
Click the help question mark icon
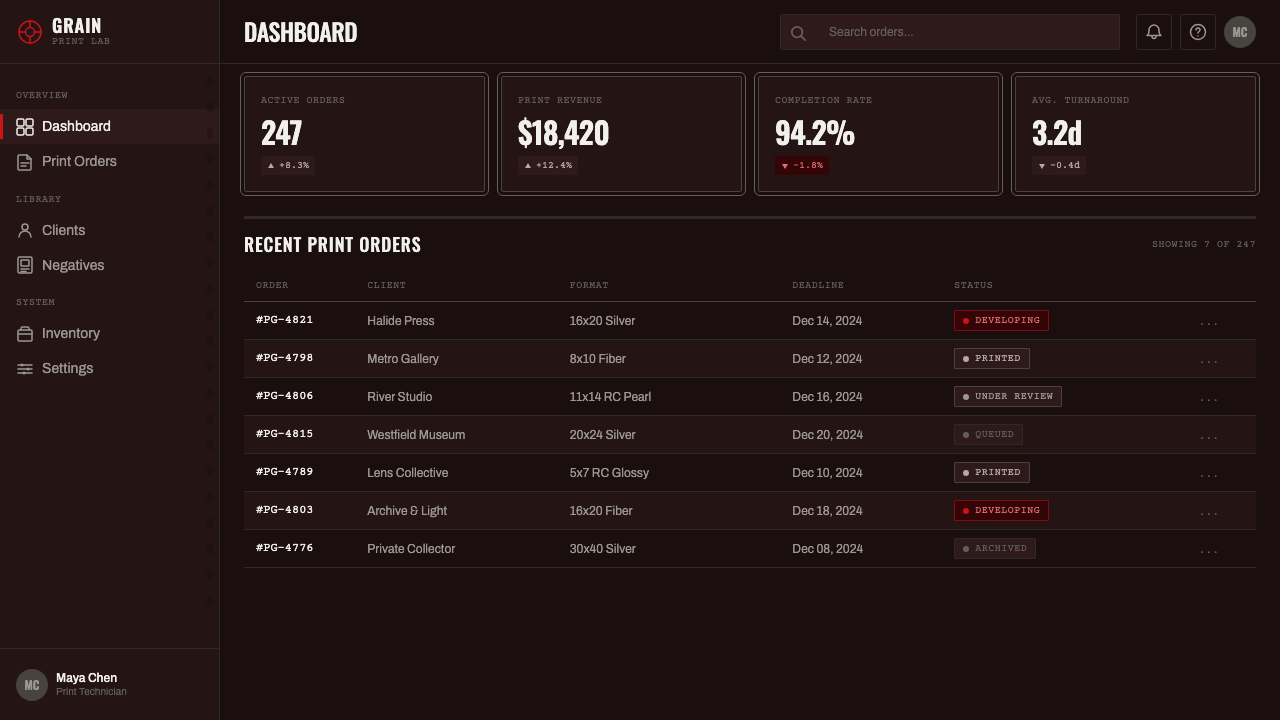coord(1198,32)
